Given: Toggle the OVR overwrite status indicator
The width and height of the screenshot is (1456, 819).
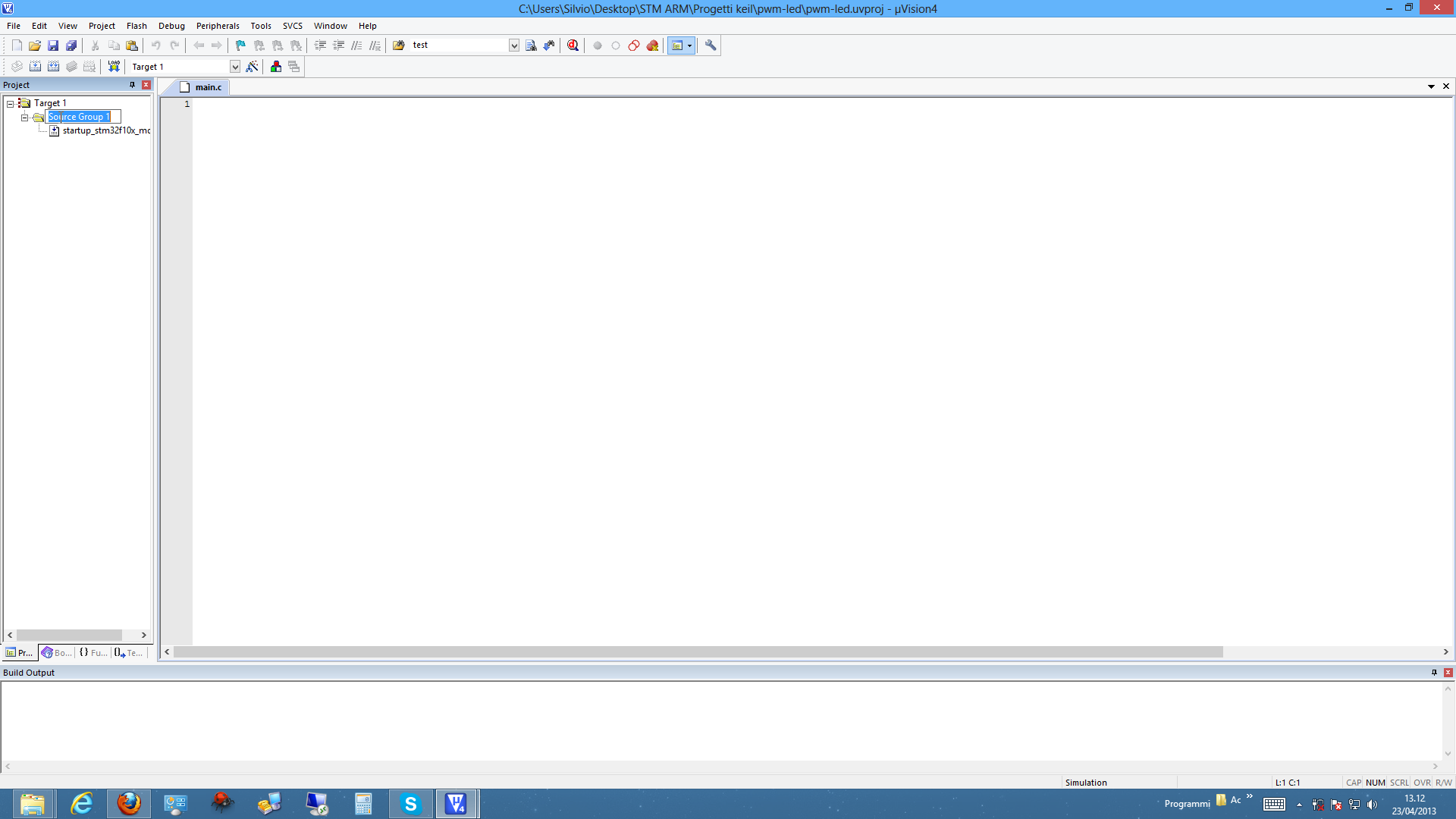Looking at the screenshot, I should tap(1422, 783).
